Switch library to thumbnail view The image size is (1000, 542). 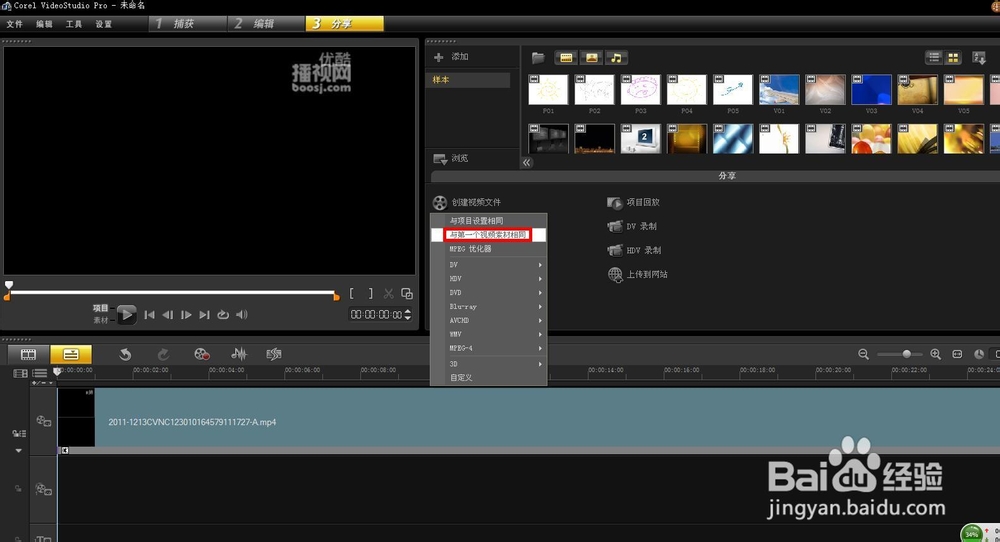(x=953, y=57)
